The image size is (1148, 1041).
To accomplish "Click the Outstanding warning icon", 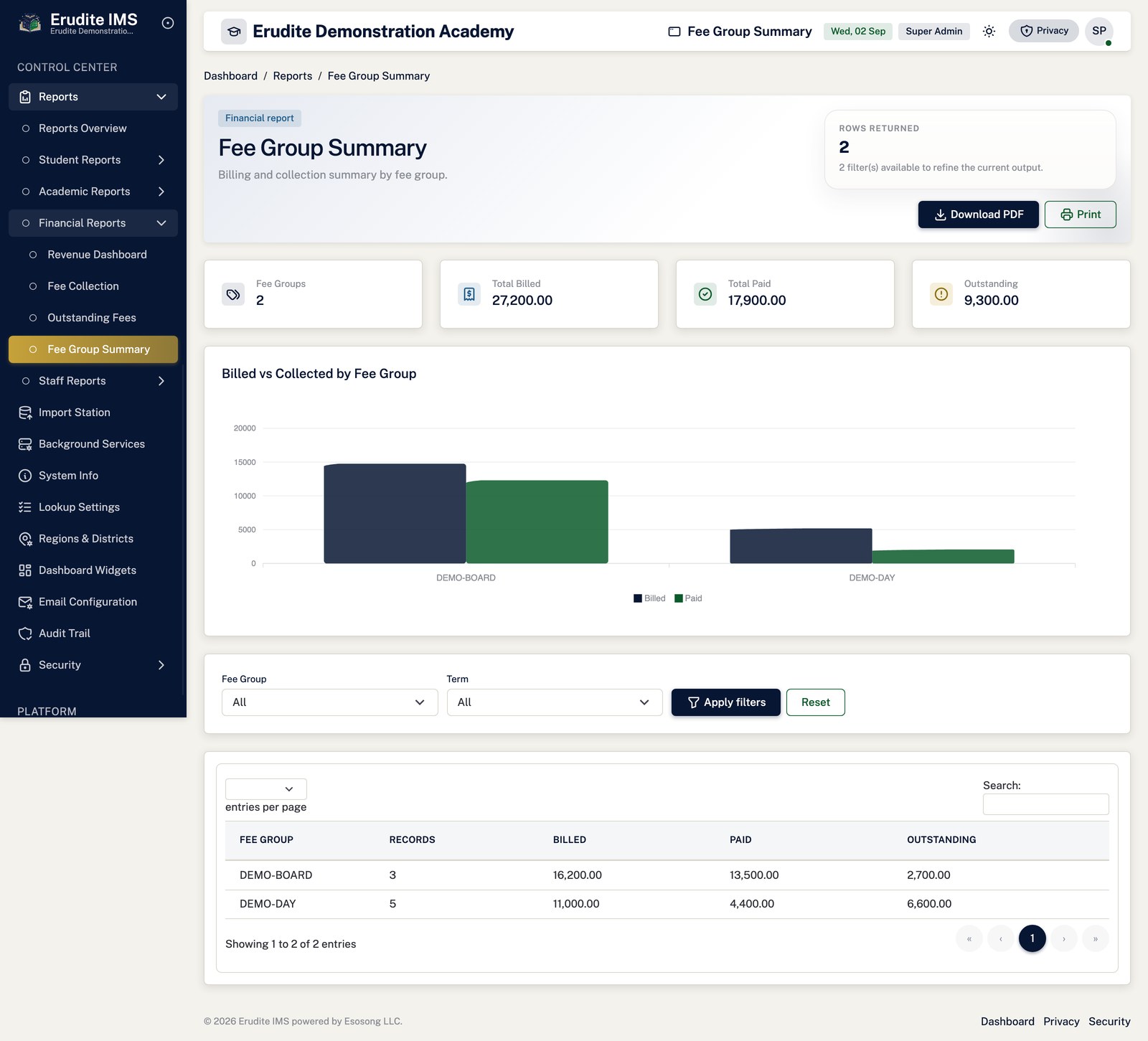I will [x=941, y=294].
